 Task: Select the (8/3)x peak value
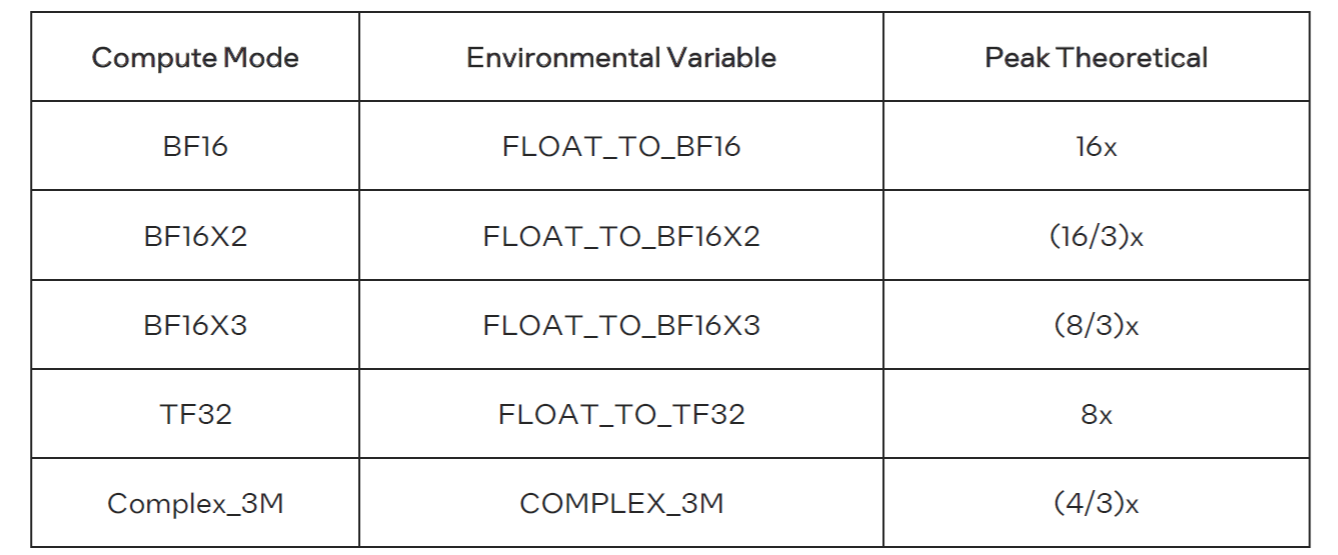click(x=1096, y=325)
